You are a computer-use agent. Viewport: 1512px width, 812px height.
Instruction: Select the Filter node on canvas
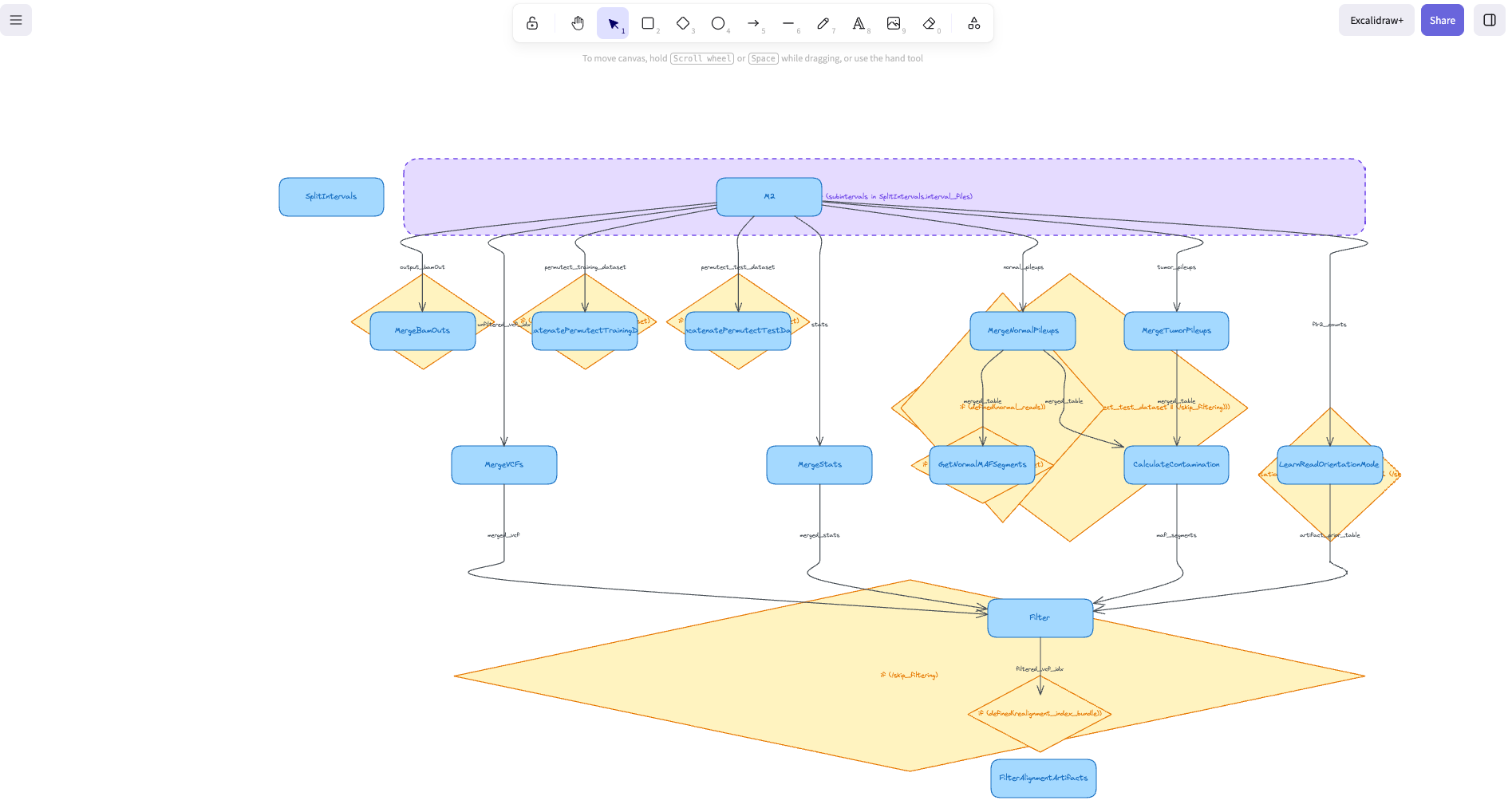pyautogui.click(x=1039, y=617)
